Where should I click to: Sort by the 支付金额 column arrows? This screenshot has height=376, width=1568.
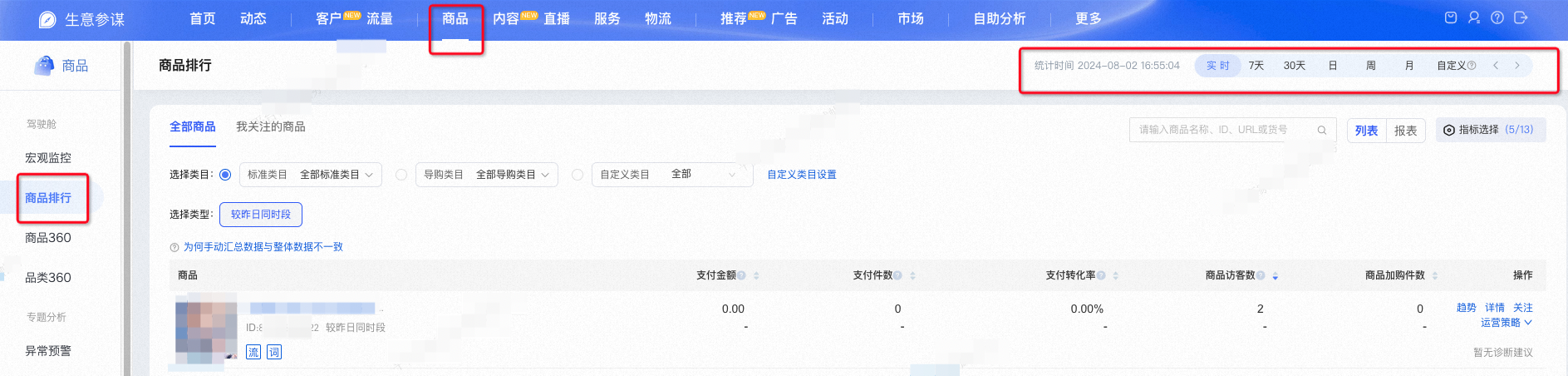(x=756, y=275)
